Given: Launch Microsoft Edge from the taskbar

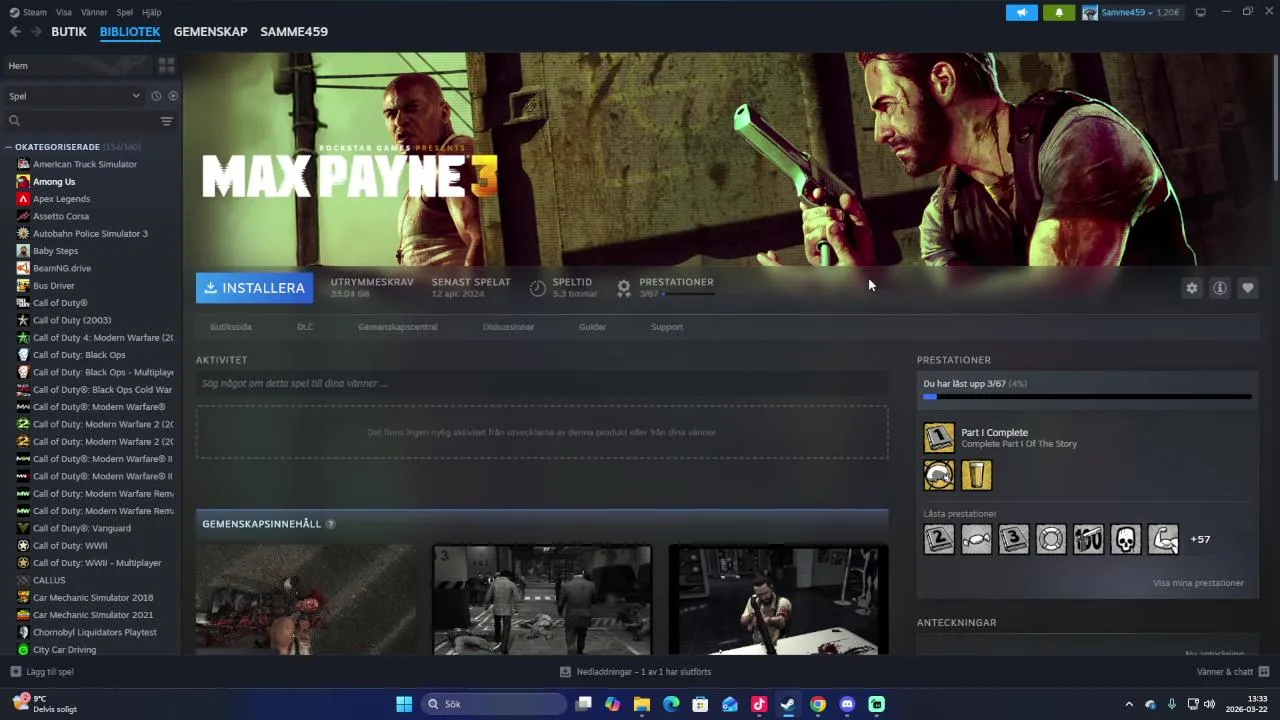Looking at the screenshot, I should [x=671, y=704].
